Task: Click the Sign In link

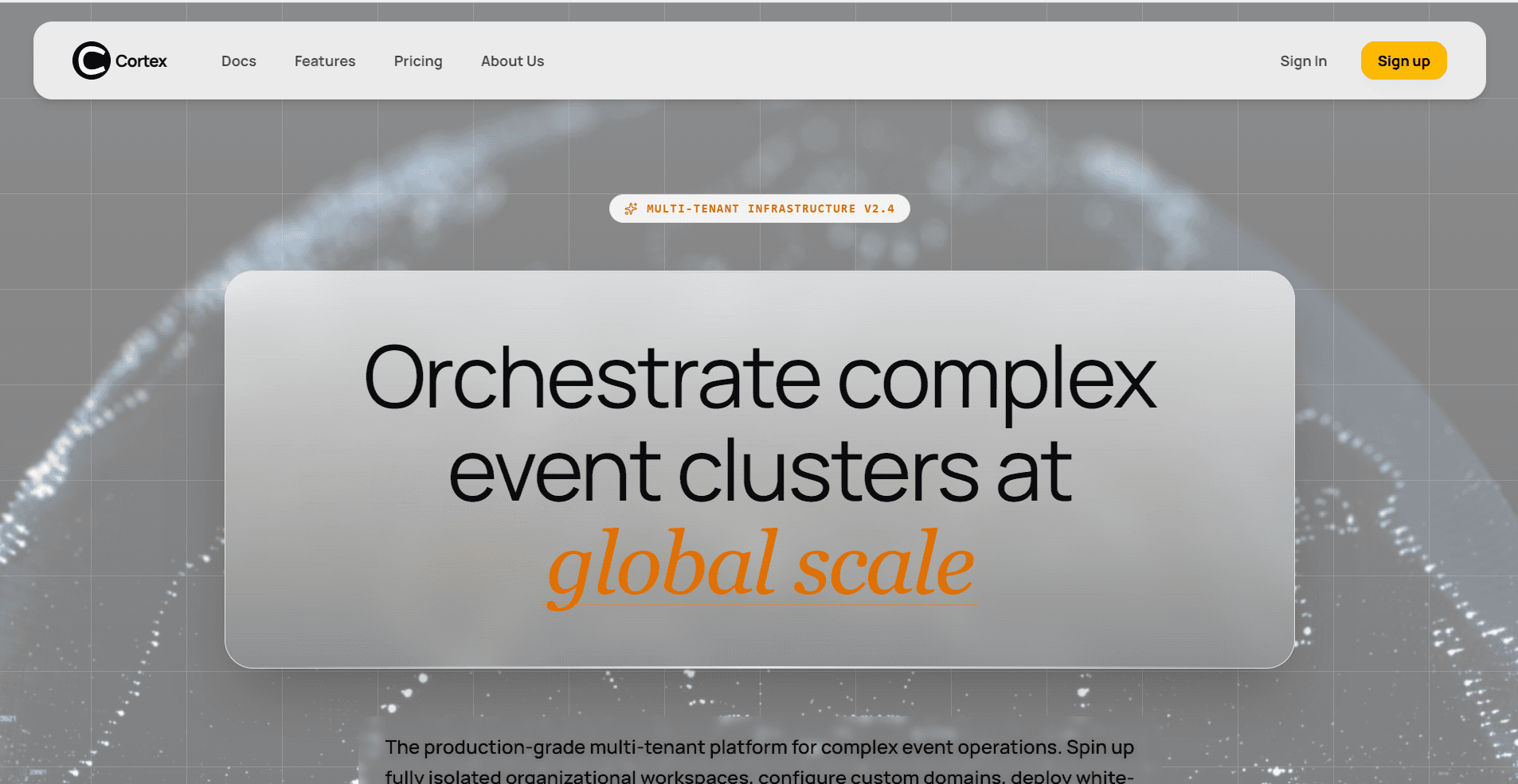Action: (1304, 61)
